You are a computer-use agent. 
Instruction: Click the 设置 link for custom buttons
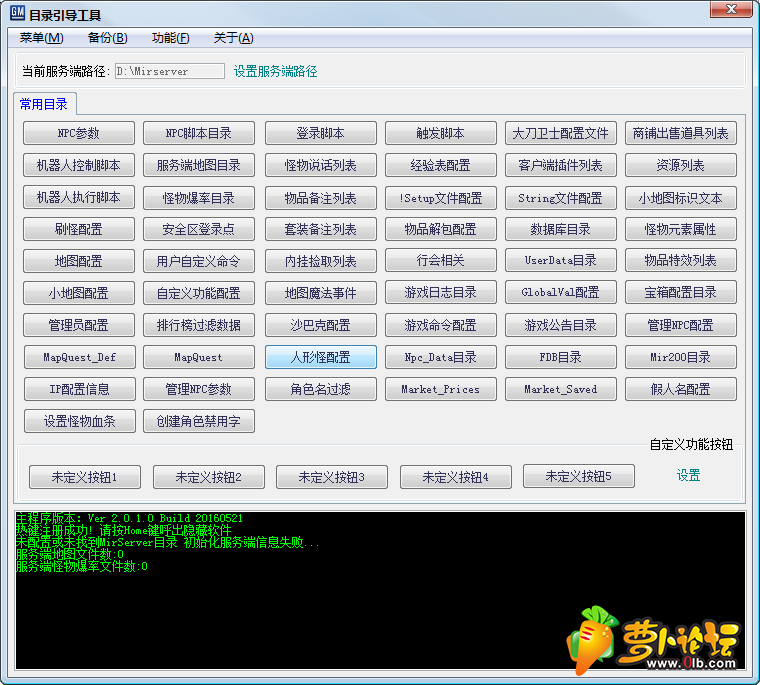[688, 475]
